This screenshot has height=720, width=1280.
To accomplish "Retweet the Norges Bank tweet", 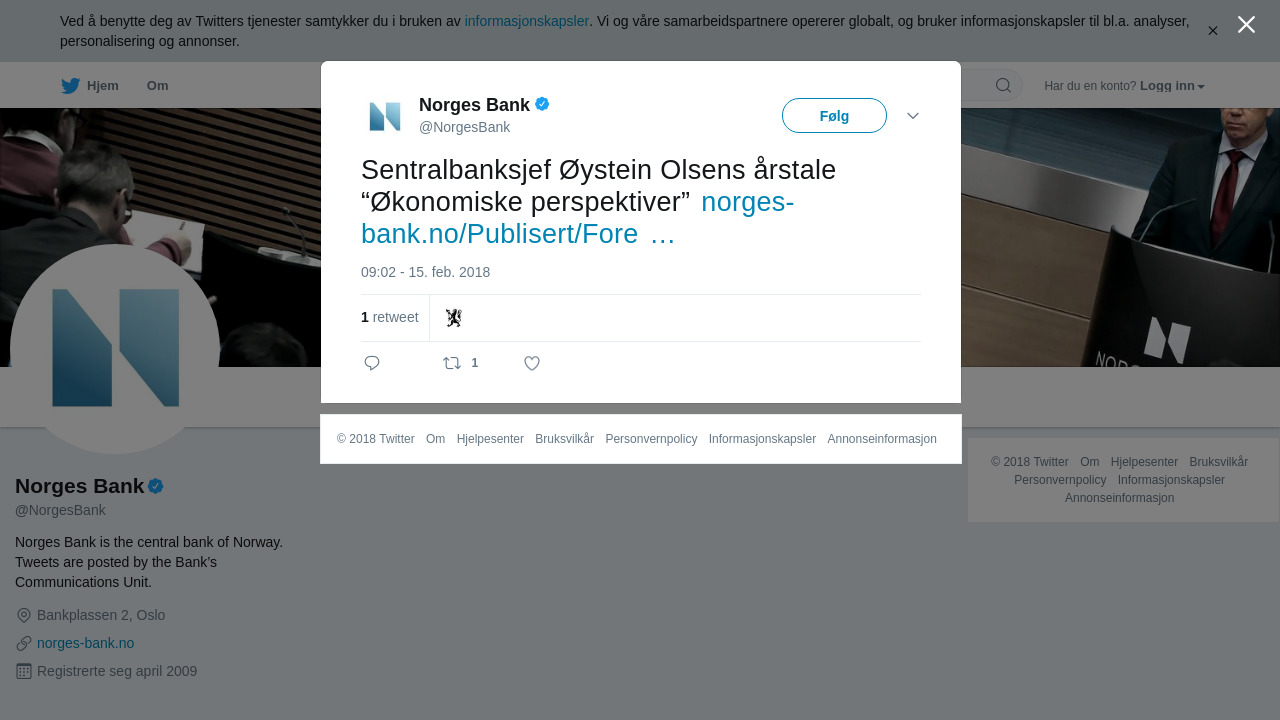I will 452,363.
